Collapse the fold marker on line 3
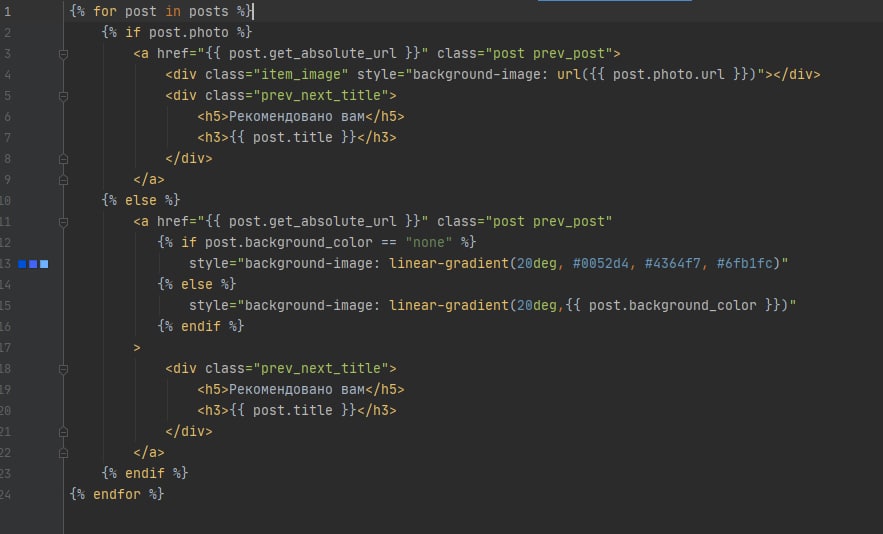The image size is (883, 534). tap(63, 54)
